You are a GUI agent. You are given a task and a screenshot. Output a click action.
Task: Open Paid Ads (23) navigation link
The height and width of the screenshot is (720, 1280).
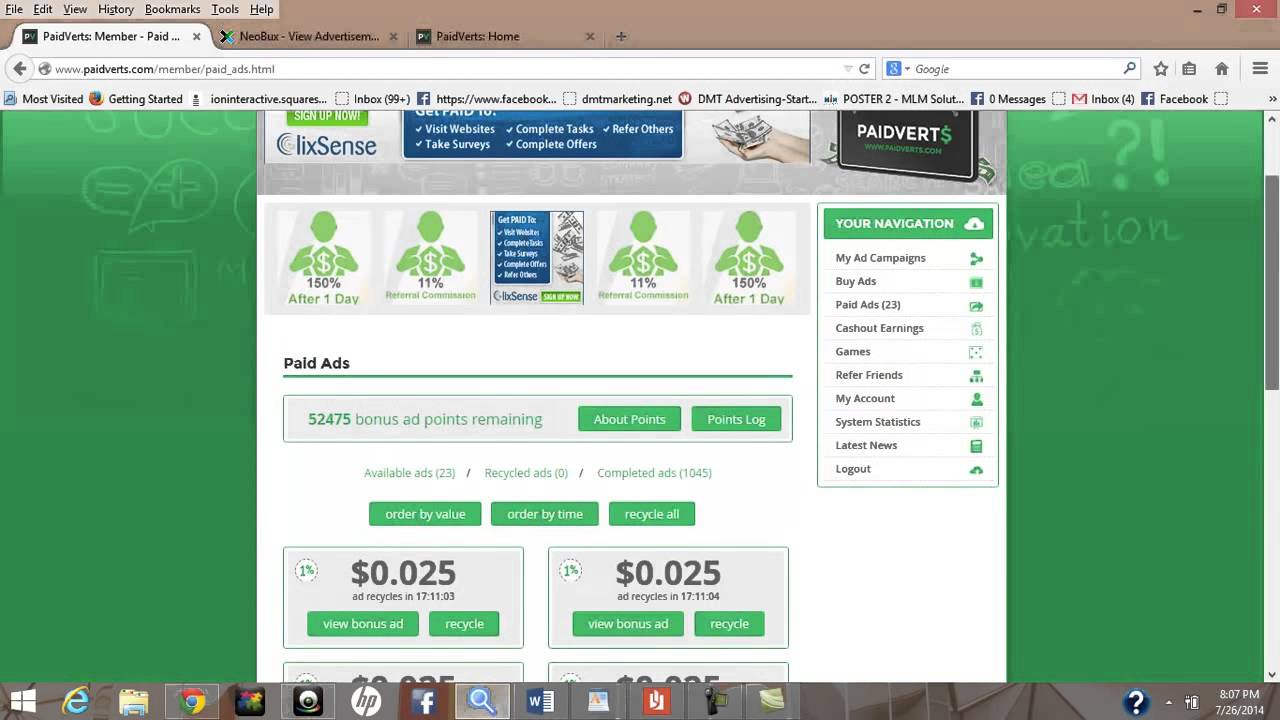tap(868, 305)
